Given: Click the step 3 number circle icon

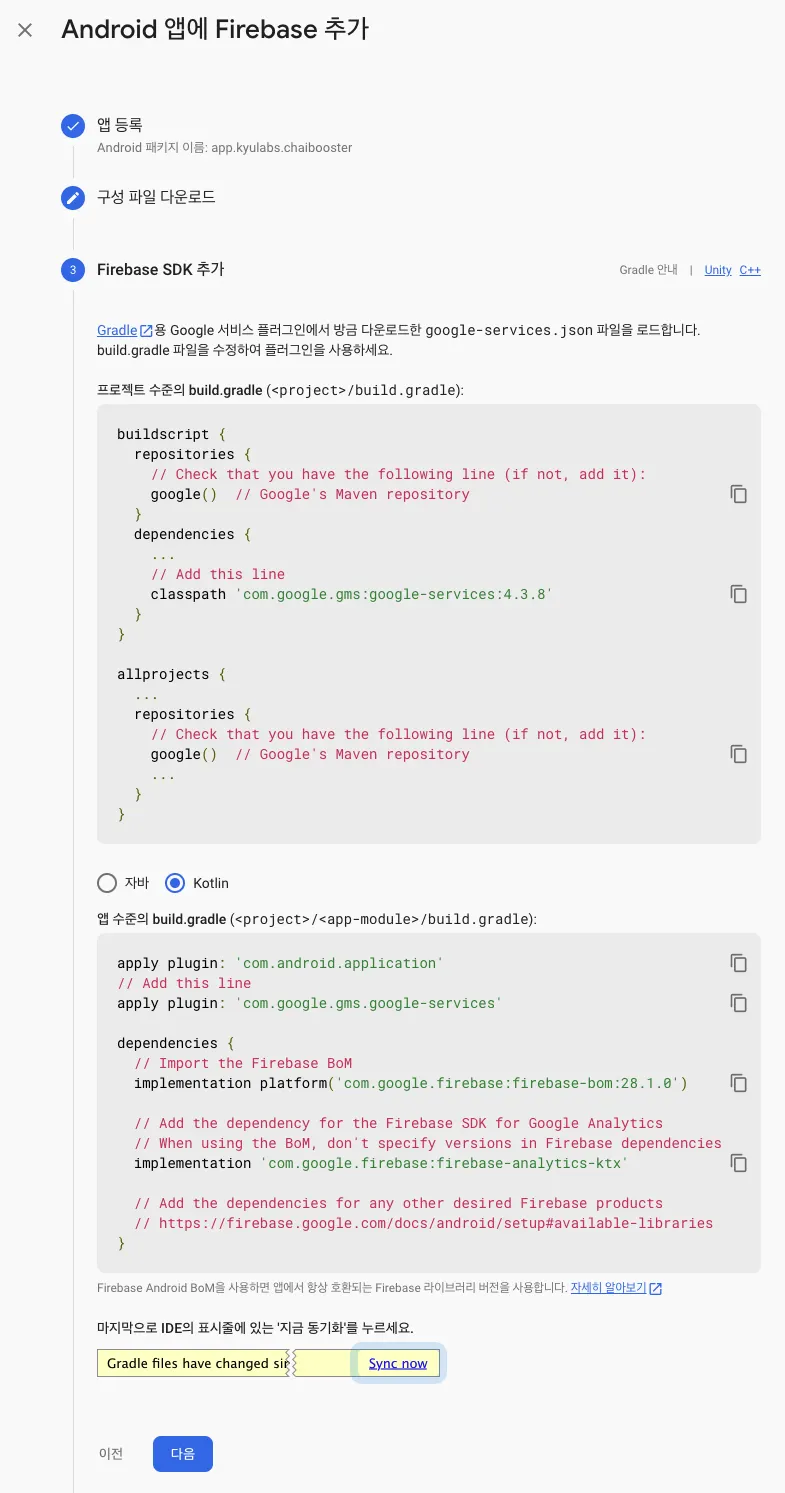Looking at the screenshot, I should coord(72,270).
